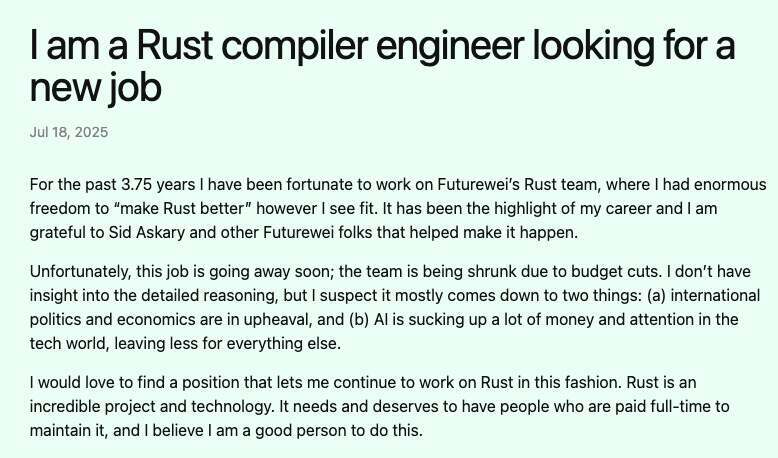Click the words "new job" in the headline
The height and width of the screenshot is (458, 778).
point(96,87)
